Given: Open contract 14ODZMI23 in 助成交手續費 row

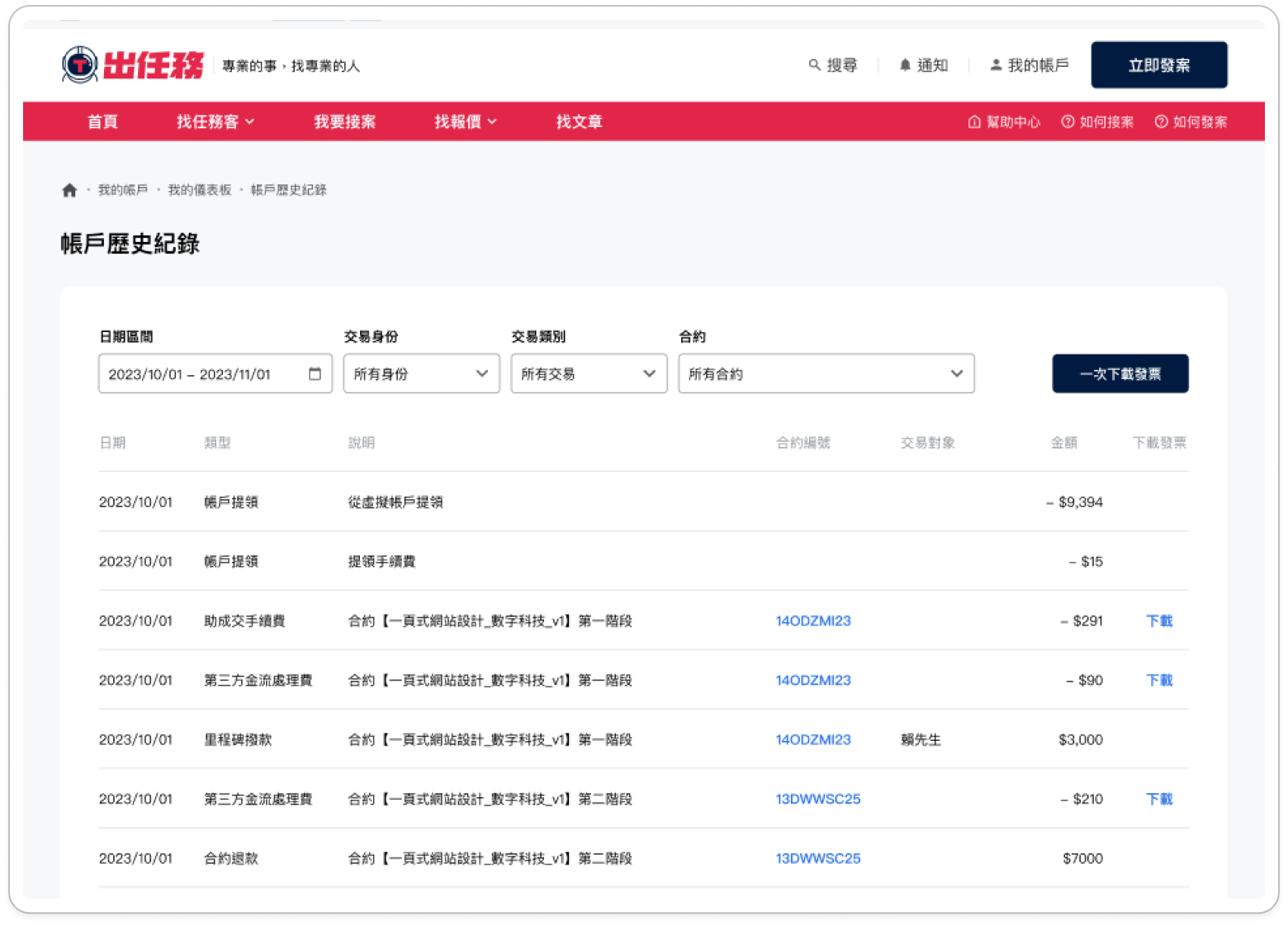Looking at the screenshot, I should [813, 621].
